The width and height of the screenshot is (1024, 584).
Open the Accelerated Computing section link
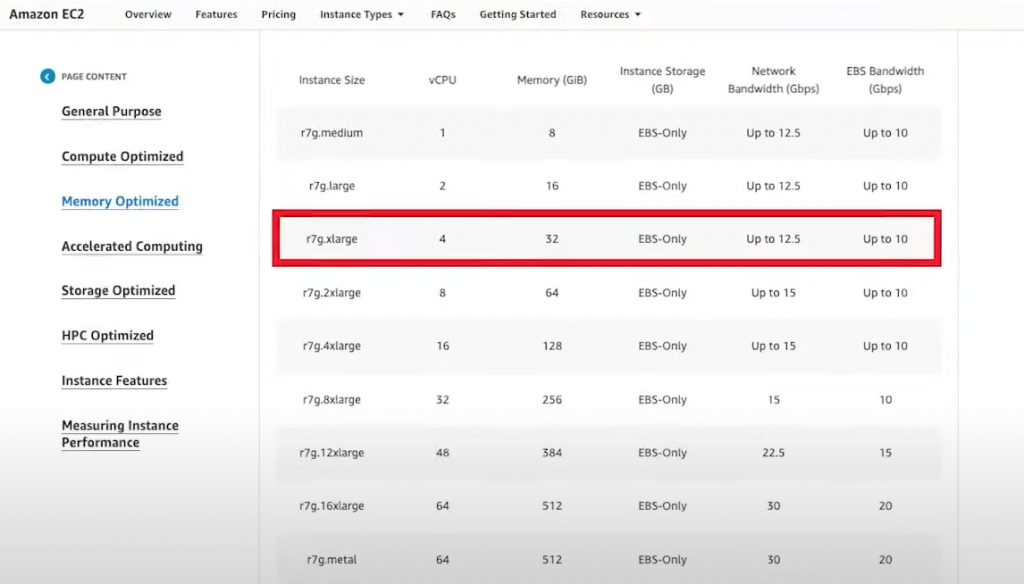(x=132, y=246)
